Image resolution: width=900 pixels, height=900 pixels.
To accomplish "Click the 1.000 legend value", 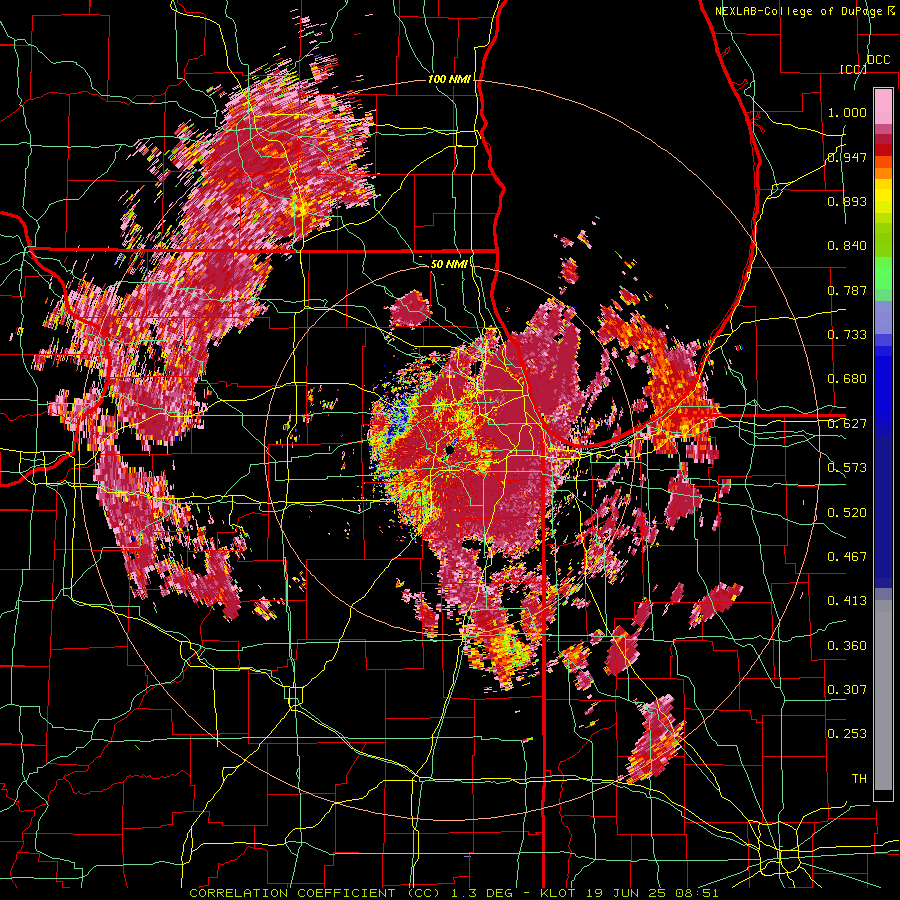I will coord(847,112).
